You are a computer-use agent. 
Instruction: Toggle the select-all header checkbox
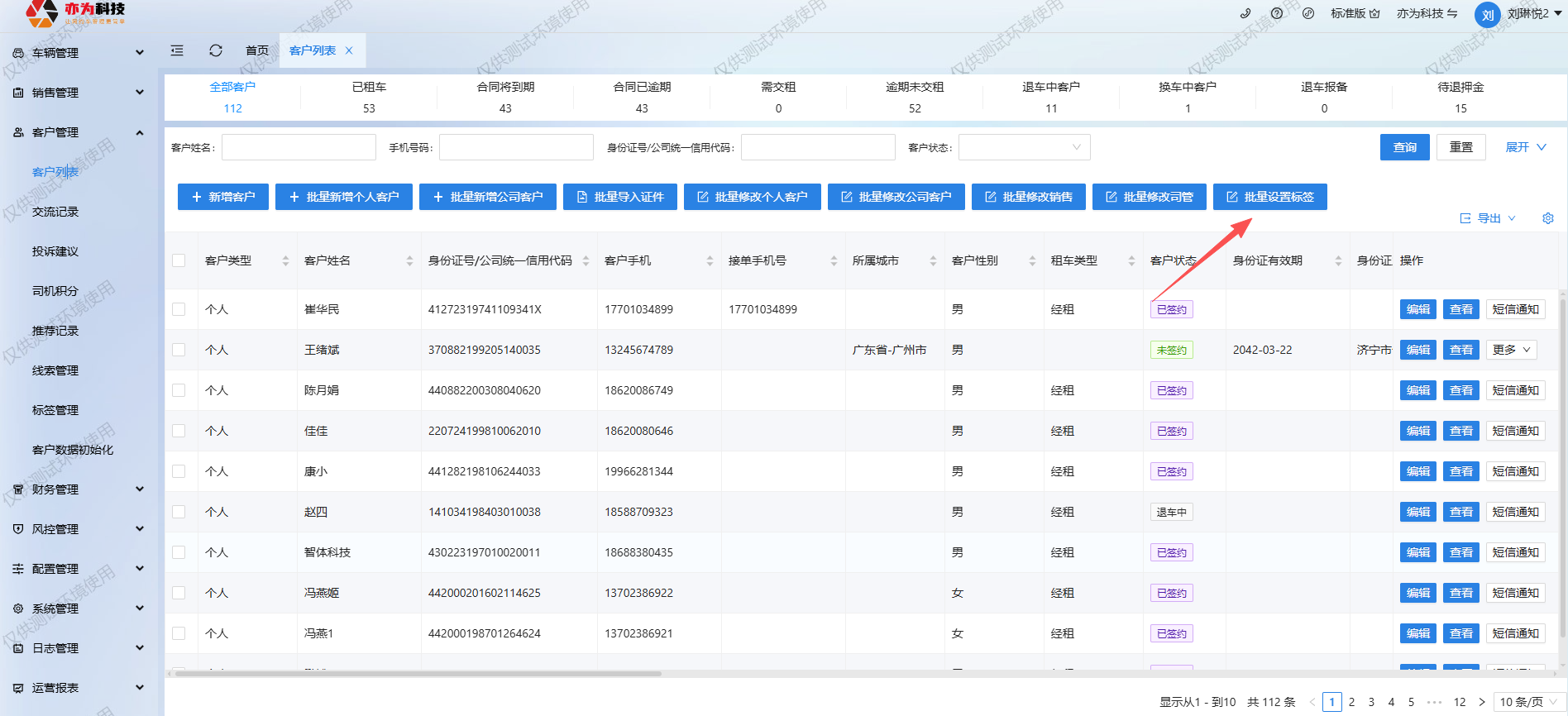[179, 260]
